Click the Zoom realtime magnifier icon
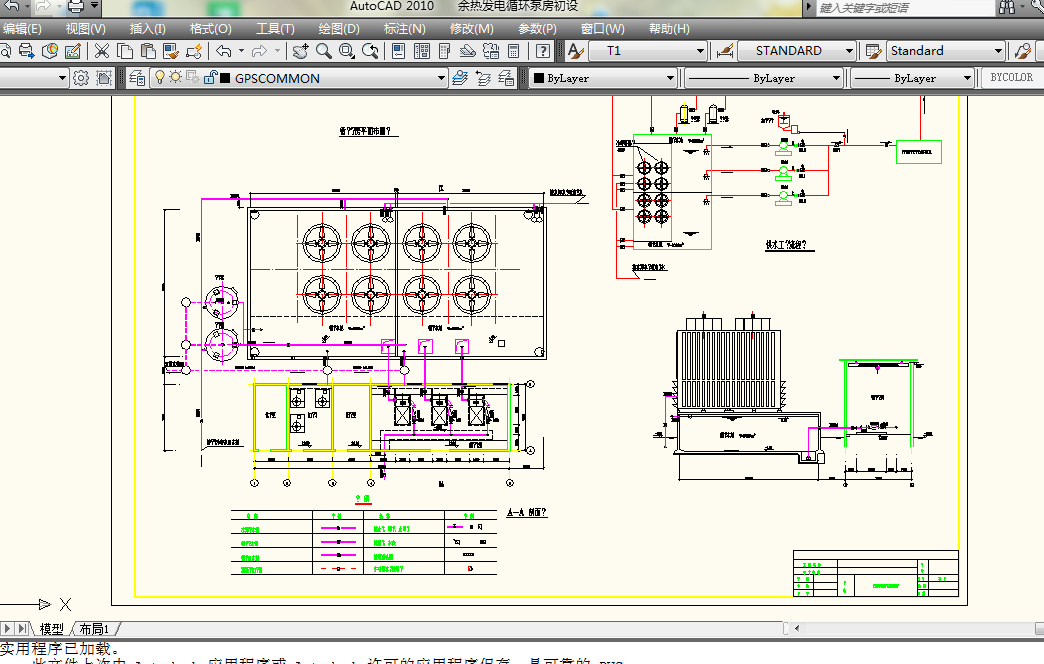The height and width of the screenshot is (664, 1044). [324, 51]
